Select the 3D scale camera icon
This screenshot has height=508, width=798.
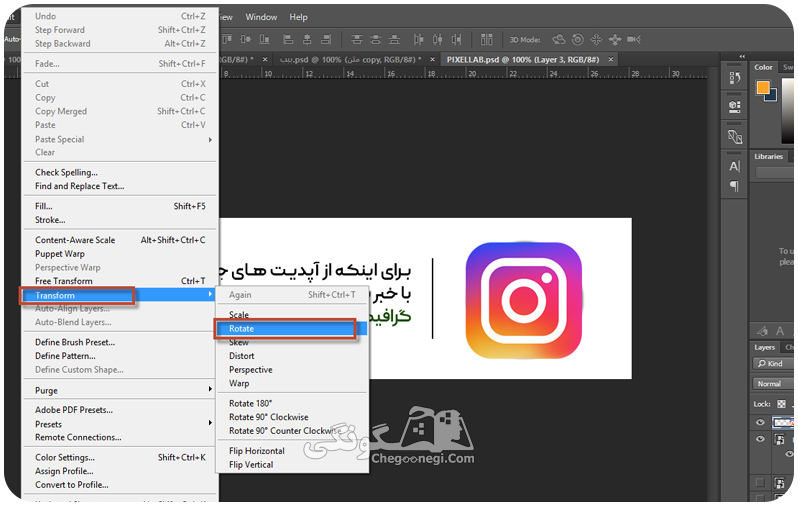click(634, 39)
